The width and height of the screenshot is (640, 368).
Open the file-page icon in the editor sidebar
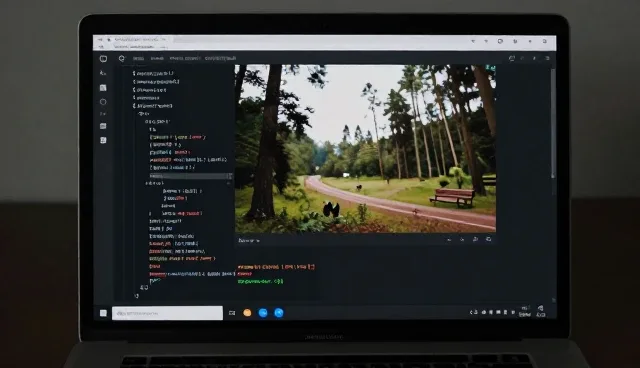pyautogui.click(x=103, y=88)
